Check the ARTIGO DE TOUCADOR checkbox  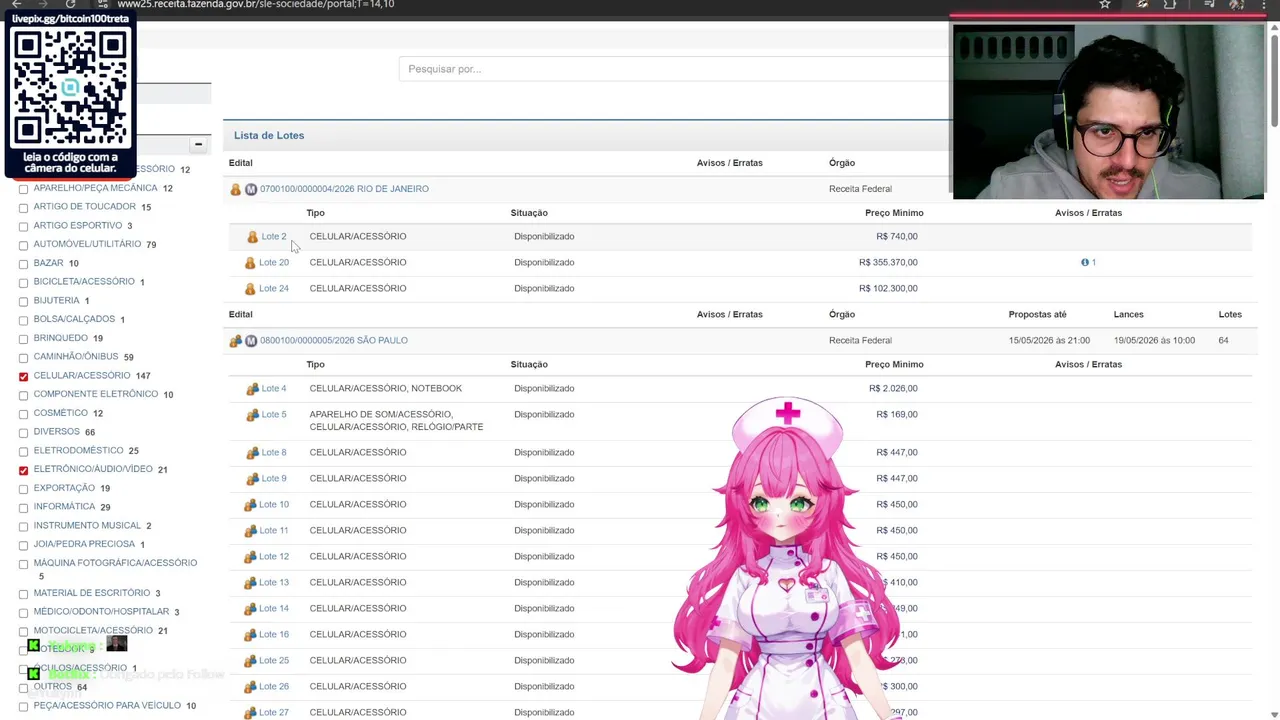coord(23,208)
